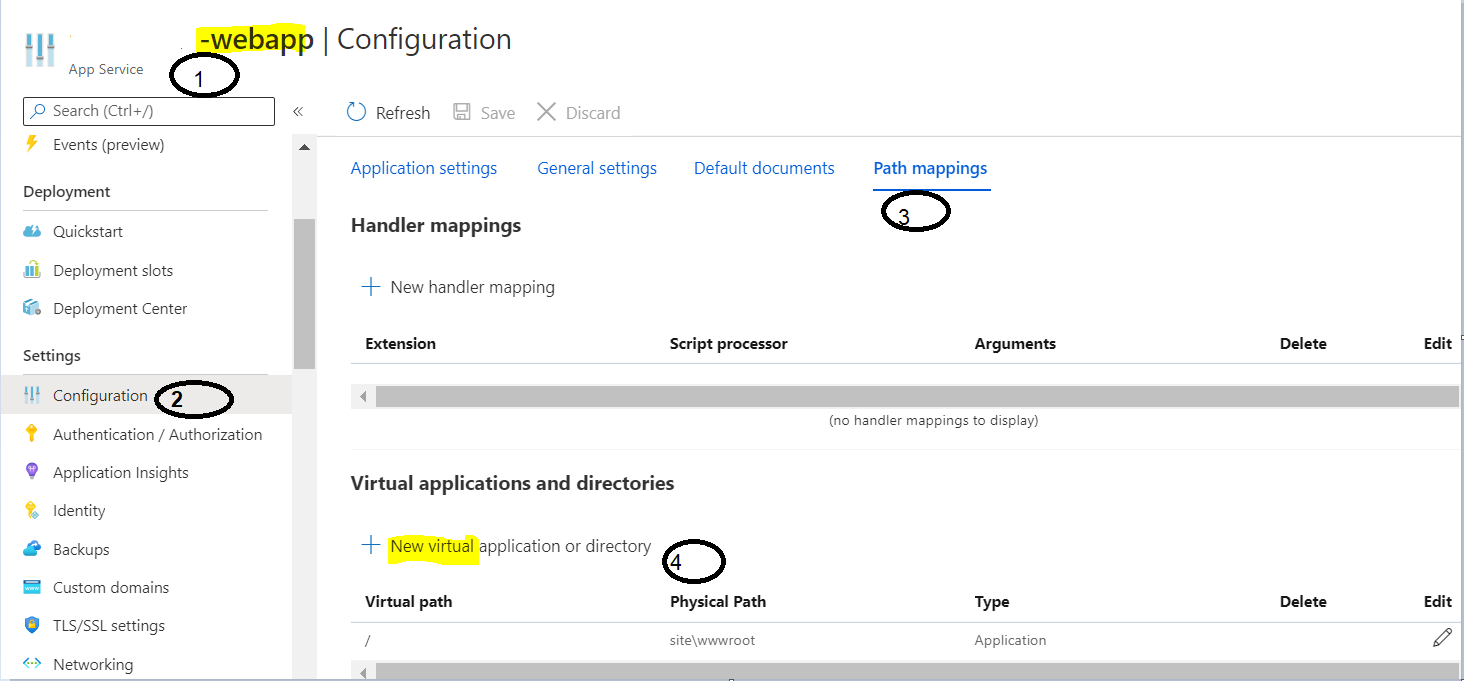The width and height of the screenshot is (1464, 681).
Task: Click the Discard X icon
Action: (546, 112)
